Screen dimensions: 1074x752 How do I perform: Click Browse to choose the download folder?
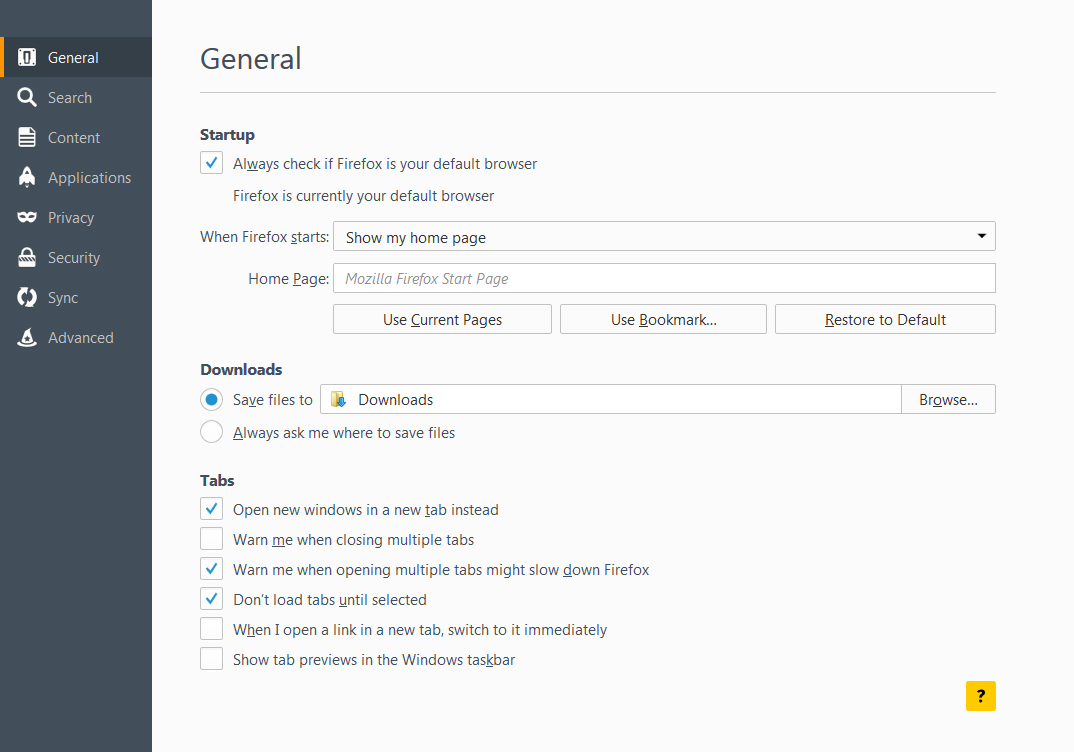[948, 399]
